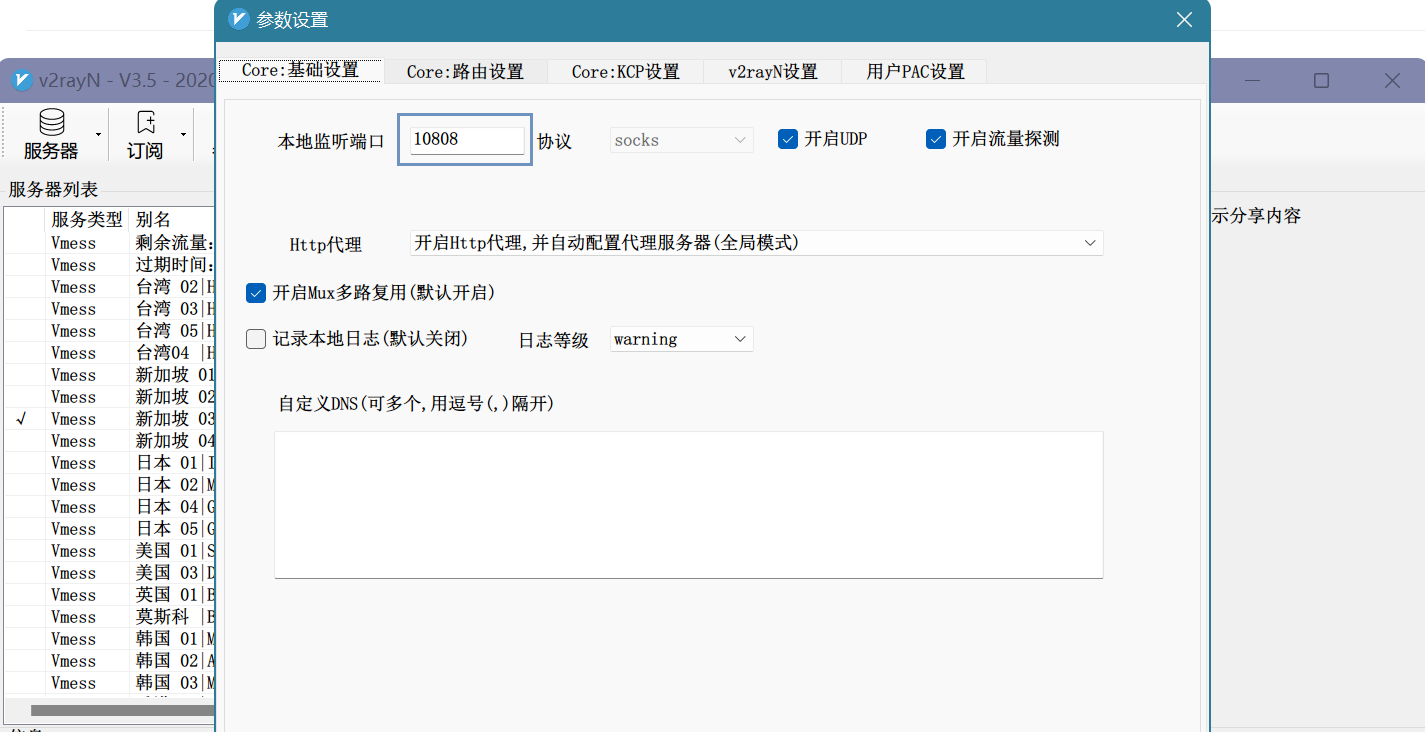Click the 服务类型 column header
This screenshot has height=732, width=1425.
[x=87, y=219]
